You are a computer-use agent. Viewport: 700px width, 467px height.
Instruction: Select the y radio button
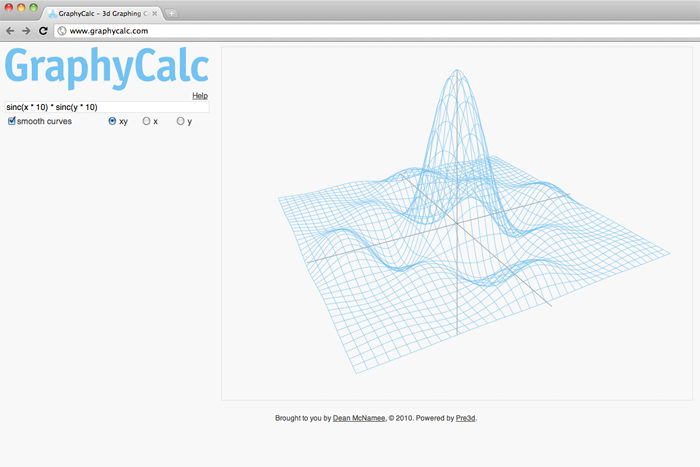(x=180, y=121)
